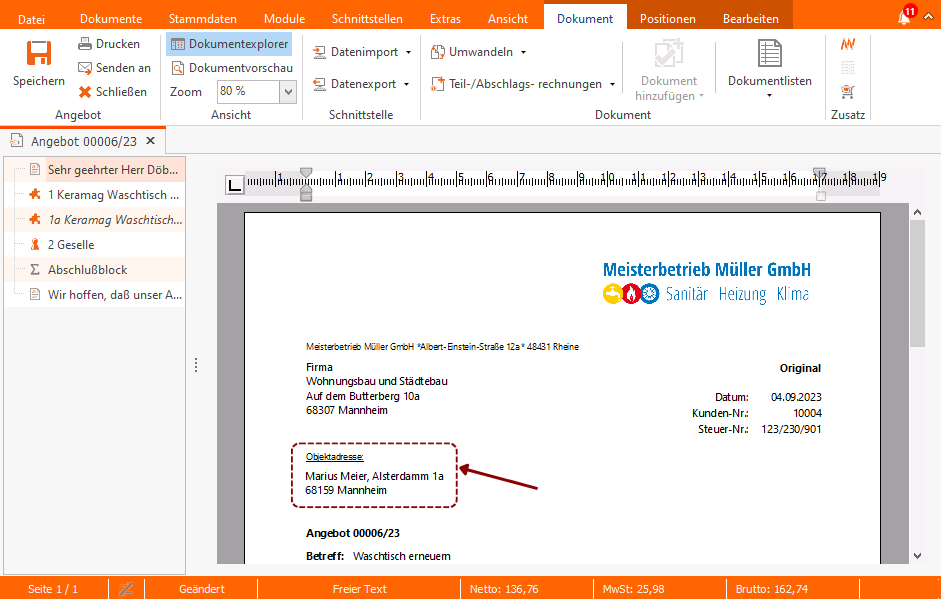Viewport: 941px width, 599px height.
Task: Expand the Umwandeln dropdown
Action: (523, 52)
